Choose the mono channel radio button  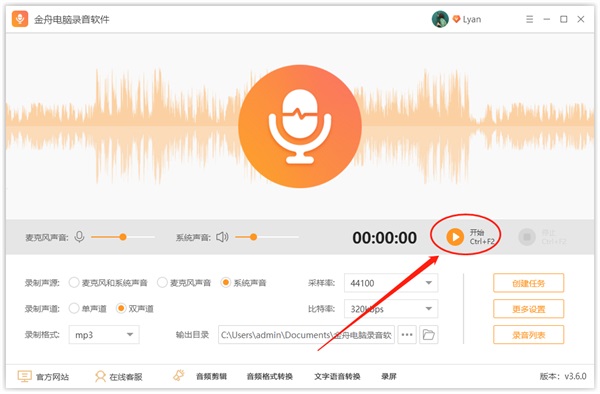tap(74, 308)
